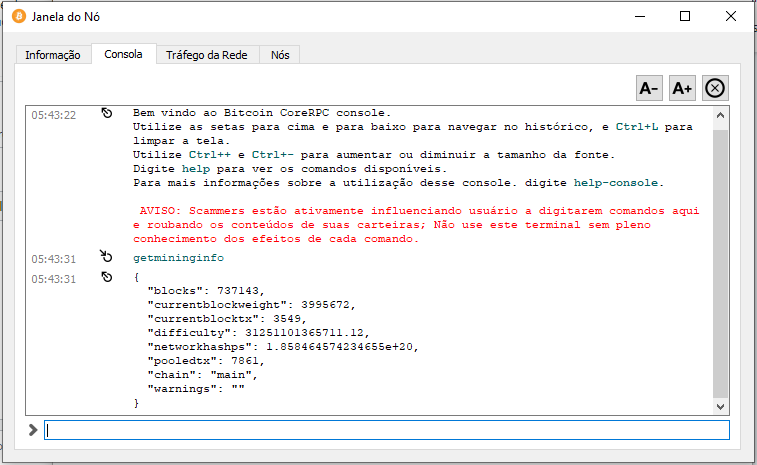Viewport: 757px width, 465px height.
Task: Click the help keyword in "Digite help" line
Action: coord(196,169)
